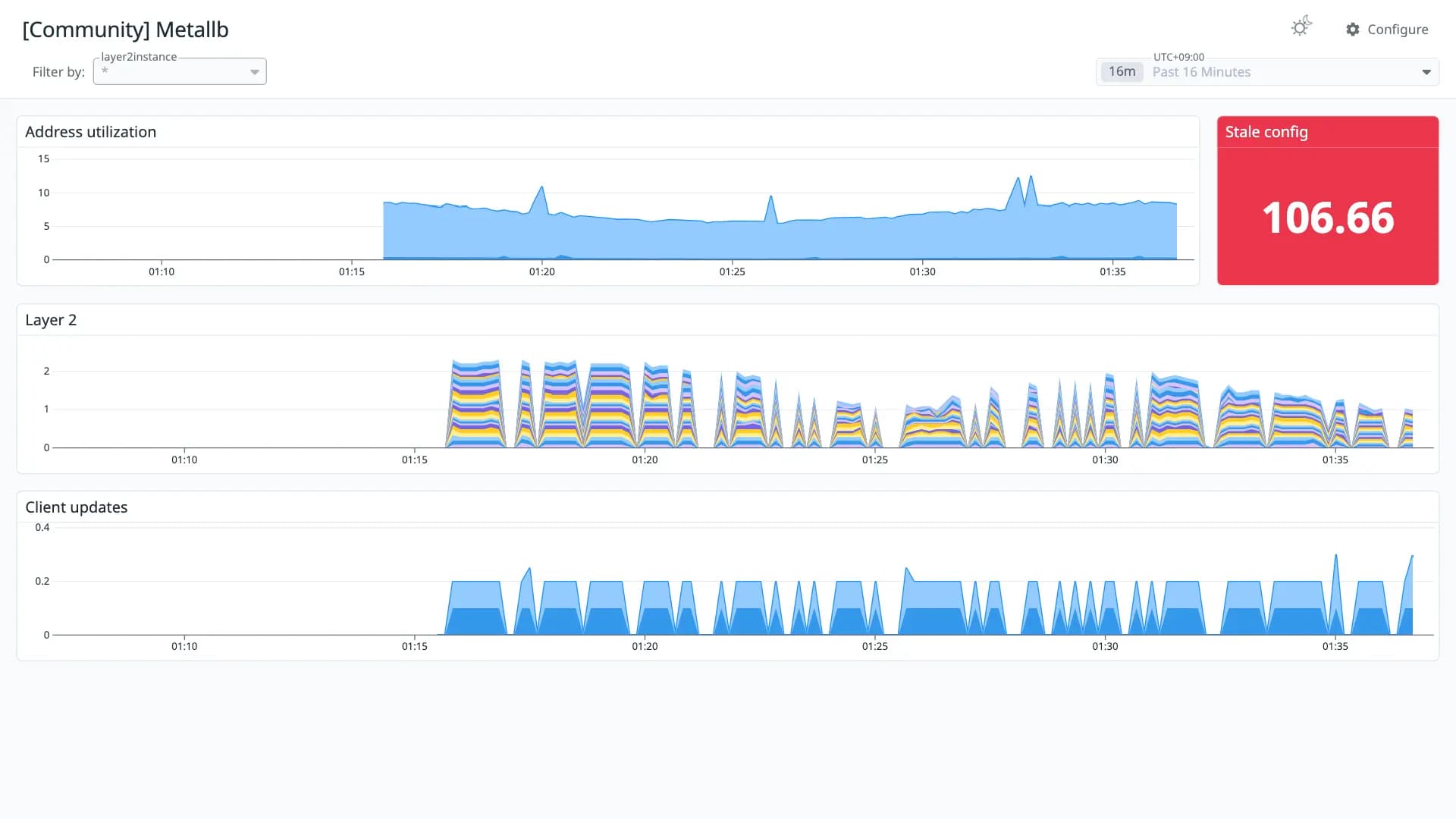Click the Address utilization widget title
Screen dimensions: 1456x819
(91, 132)
